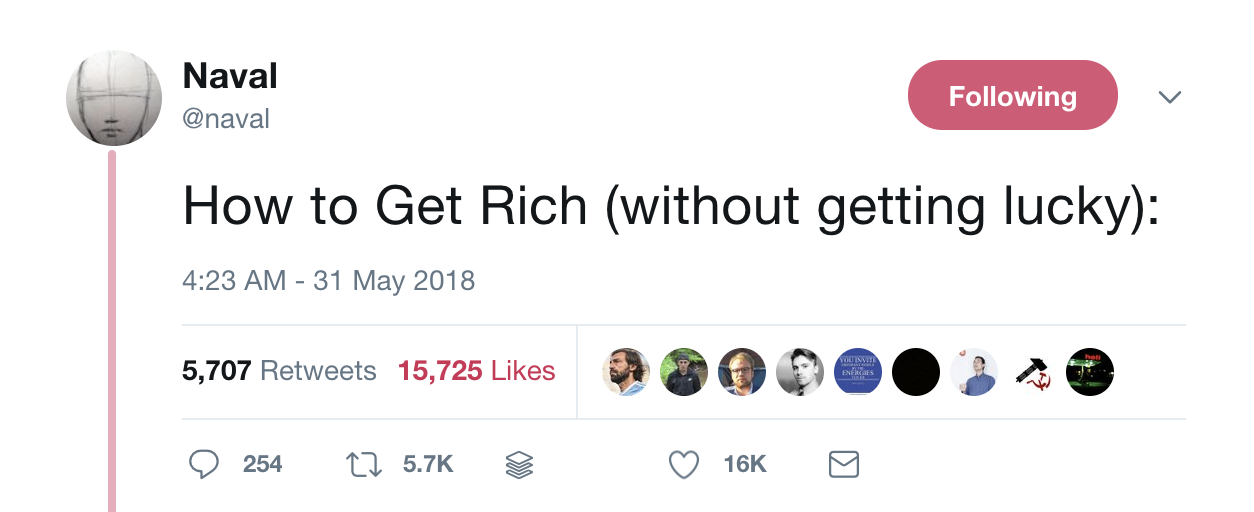Open the dark green night scene avatar
Image resolution: width=1254 pixels, height=512 pixels.
coord(1089,372)
